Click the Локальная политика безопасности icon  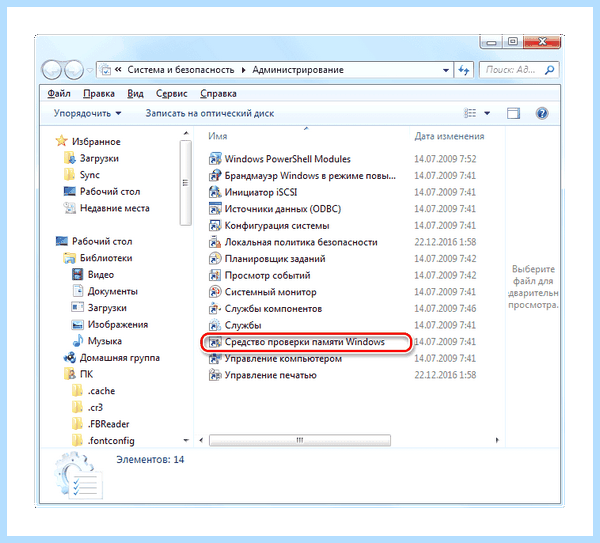tap(215, 242)
